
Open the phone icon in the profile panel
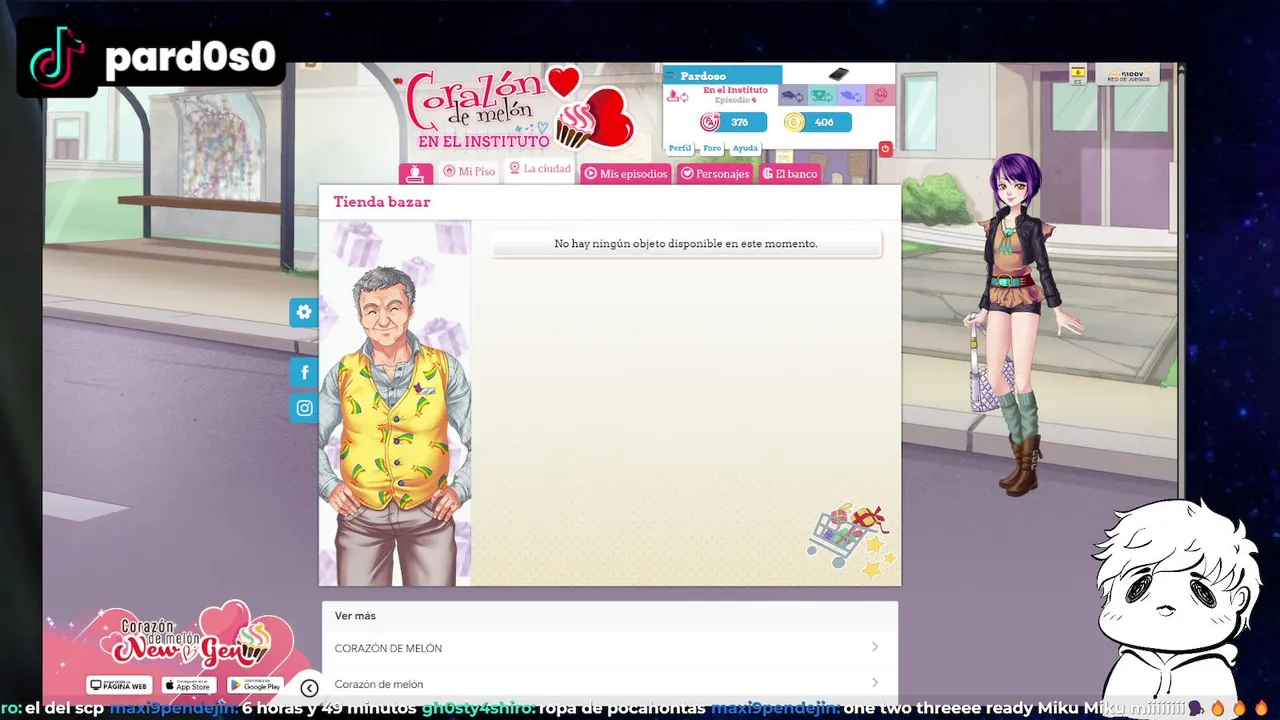(839, 74)
